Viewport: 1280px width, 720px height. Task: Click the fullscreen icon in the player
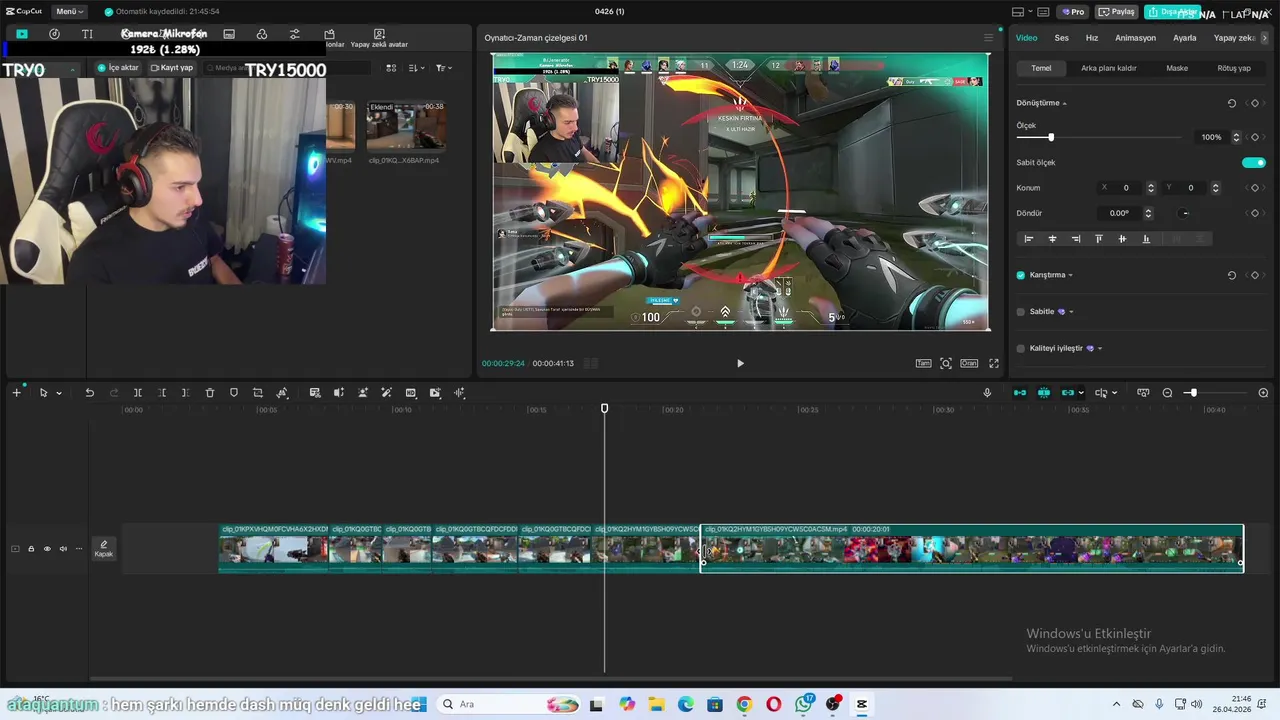[994, 363]
